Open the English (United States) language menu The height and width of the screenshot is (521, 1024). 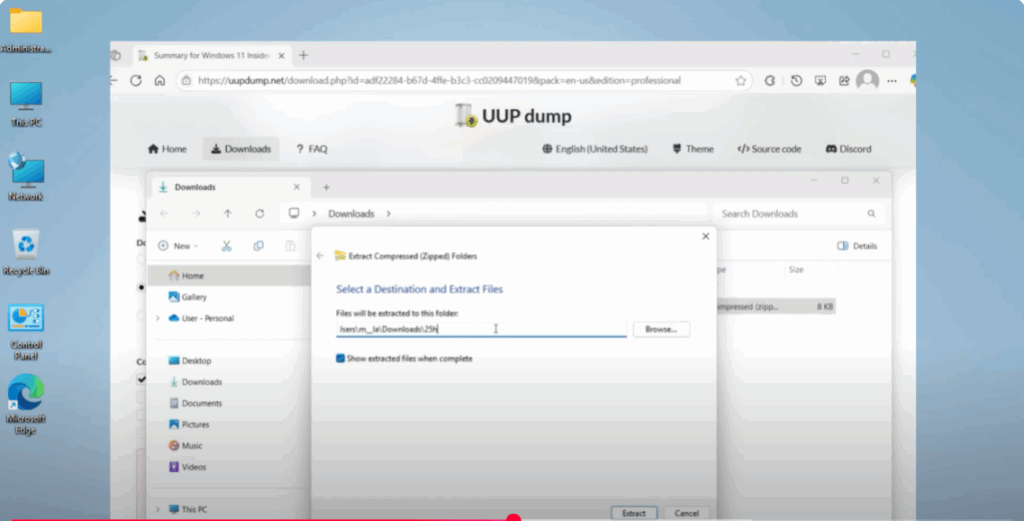coord(595,149)
